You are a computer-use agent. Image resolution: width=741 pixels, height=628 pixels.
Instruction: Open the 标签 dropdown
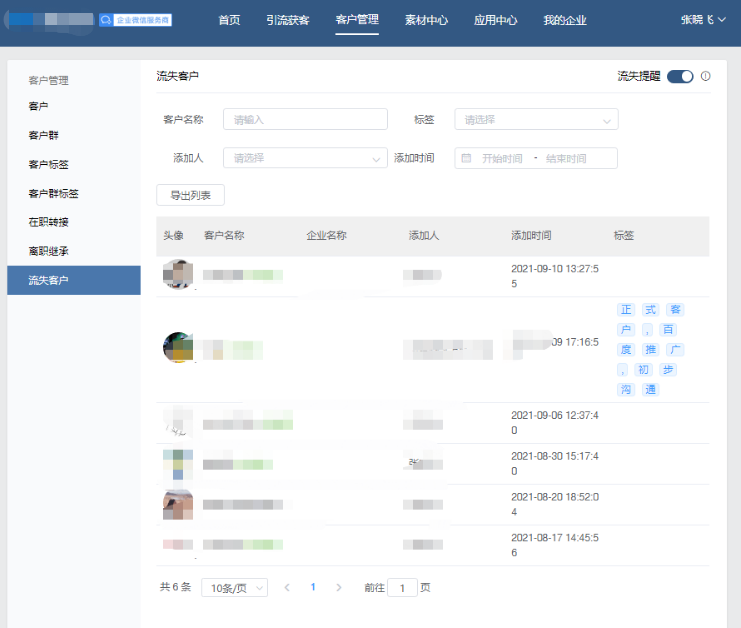536,120
